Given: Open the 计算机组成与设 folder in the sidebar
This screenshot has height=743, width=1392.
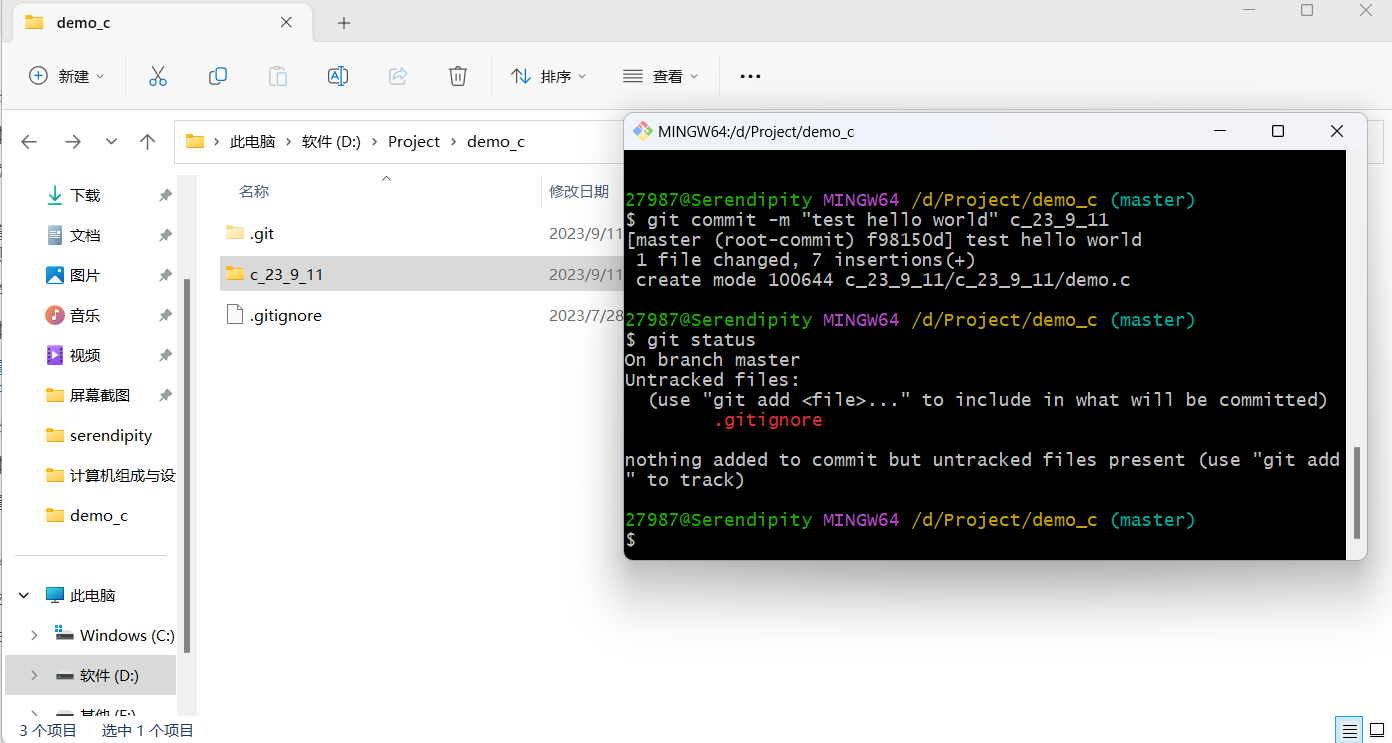Looking at the screenshot, I should click(122, 476).
